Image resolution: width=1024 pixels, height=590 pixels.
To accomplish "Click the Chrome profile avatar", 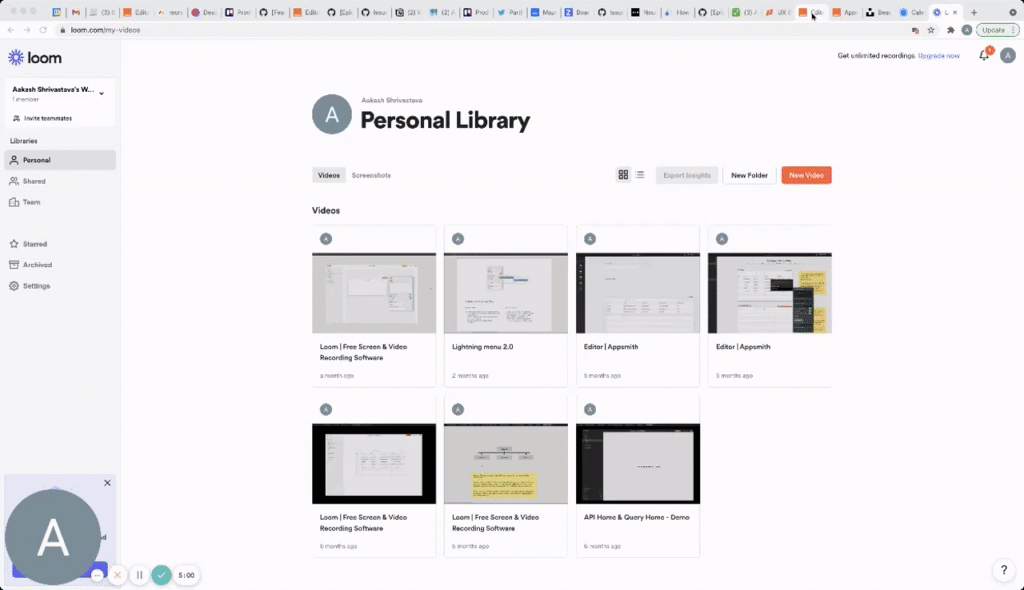I will 967,30.
